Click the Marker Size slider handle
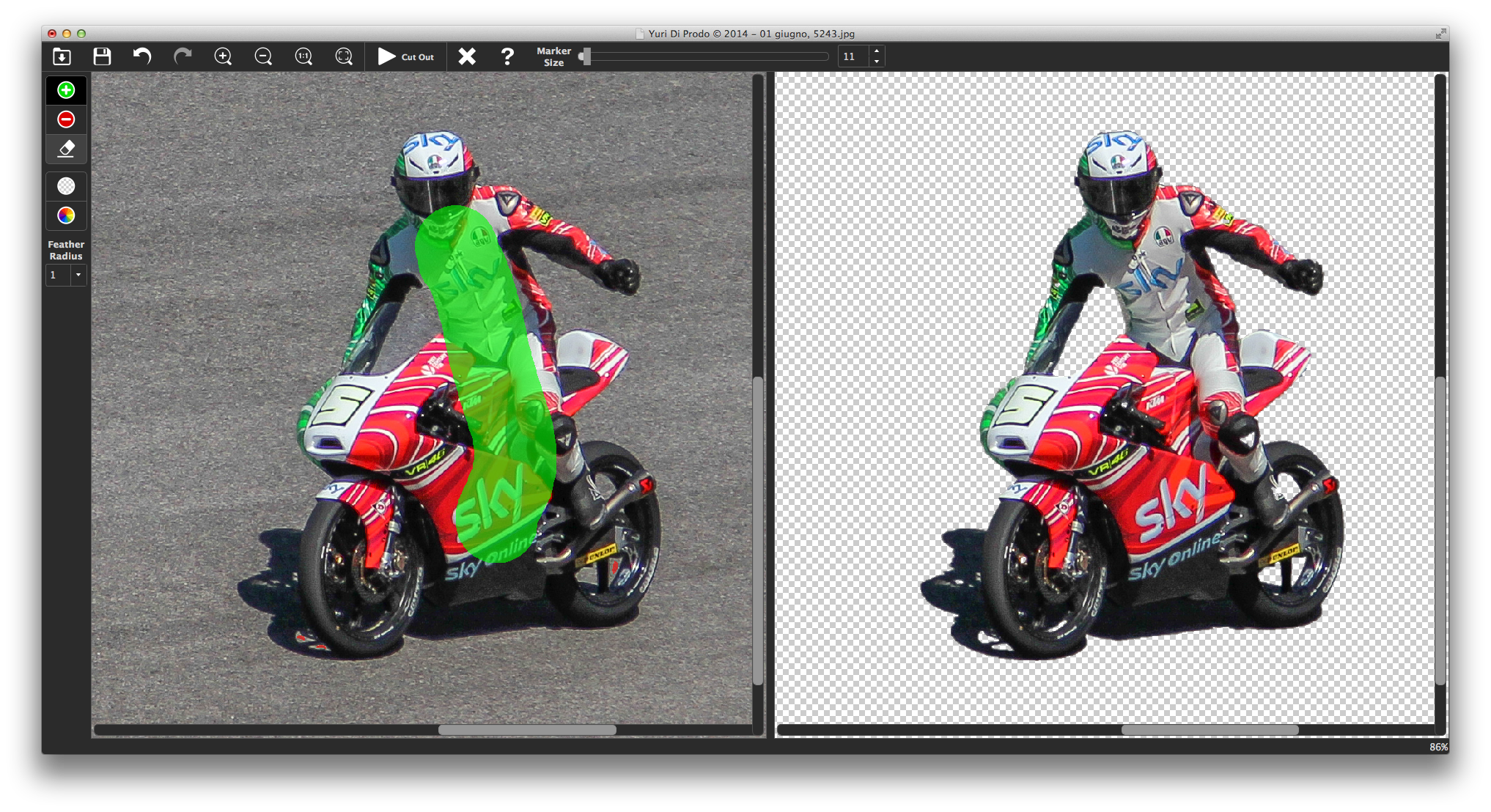Image resolution: width=1491 pixels, height=812 pixels. tap(585, 56)
